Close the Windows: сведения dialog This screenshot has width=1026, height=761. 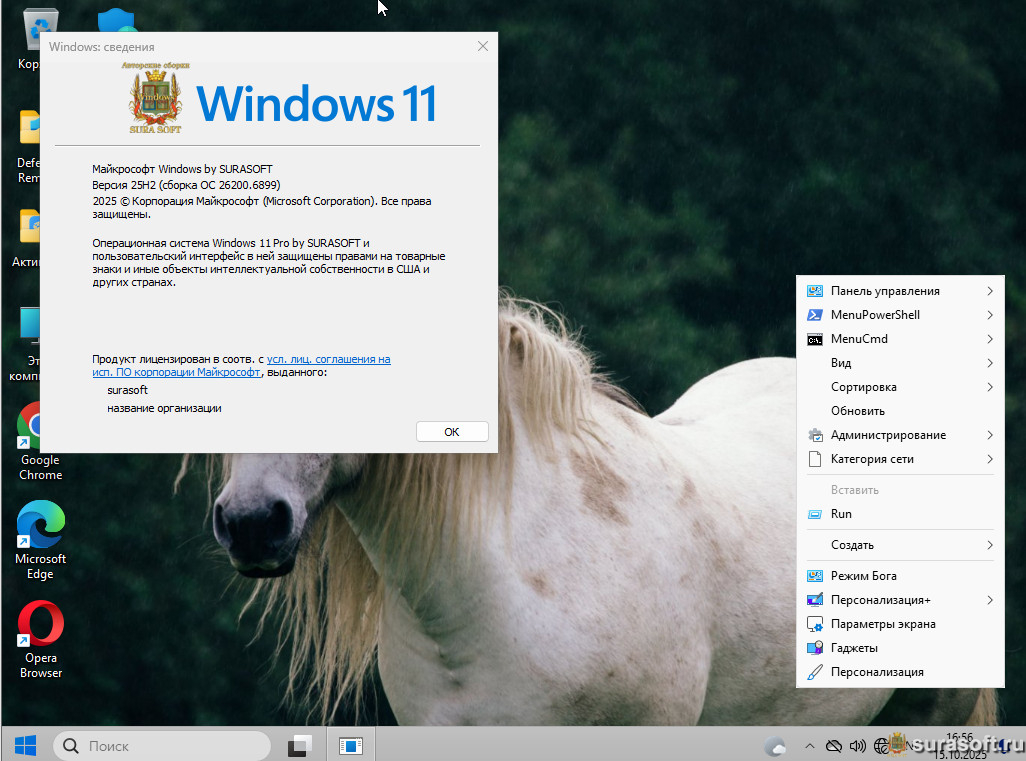[x=483, y=46]
